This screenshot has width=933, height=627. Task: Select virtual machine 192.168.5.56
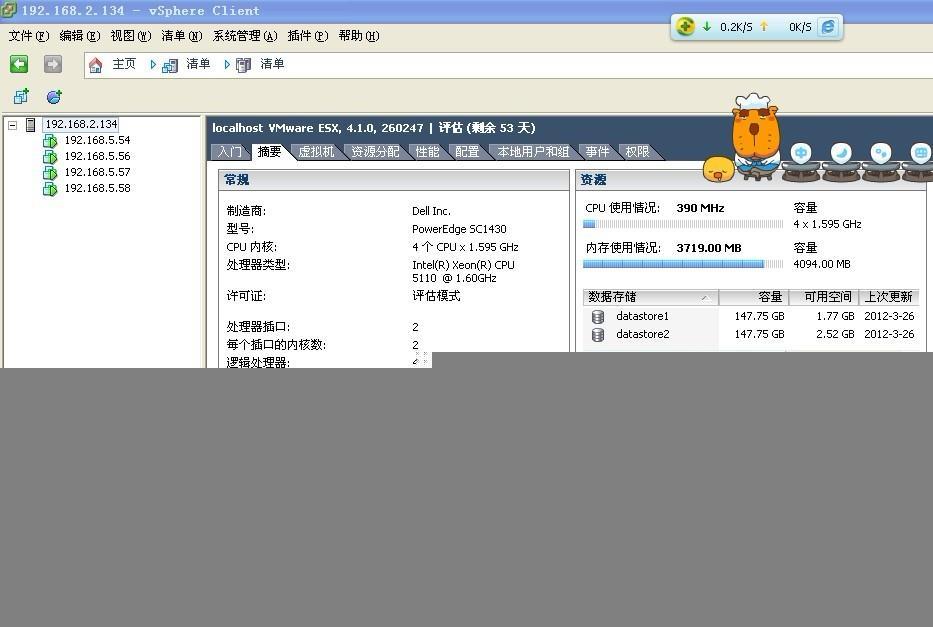(98, 156)
